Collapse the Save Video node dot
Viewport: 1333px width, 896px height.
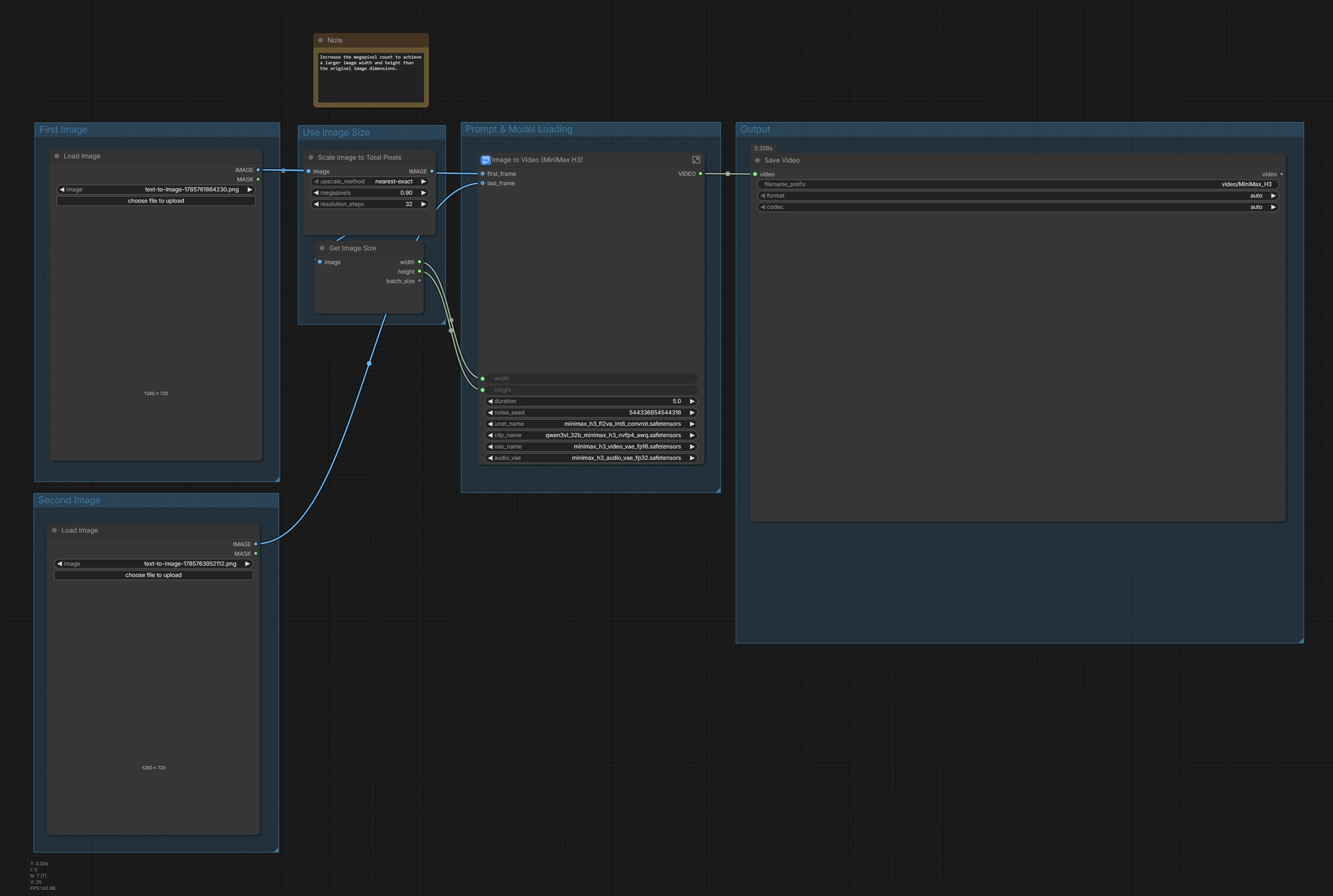click(757, 160)
